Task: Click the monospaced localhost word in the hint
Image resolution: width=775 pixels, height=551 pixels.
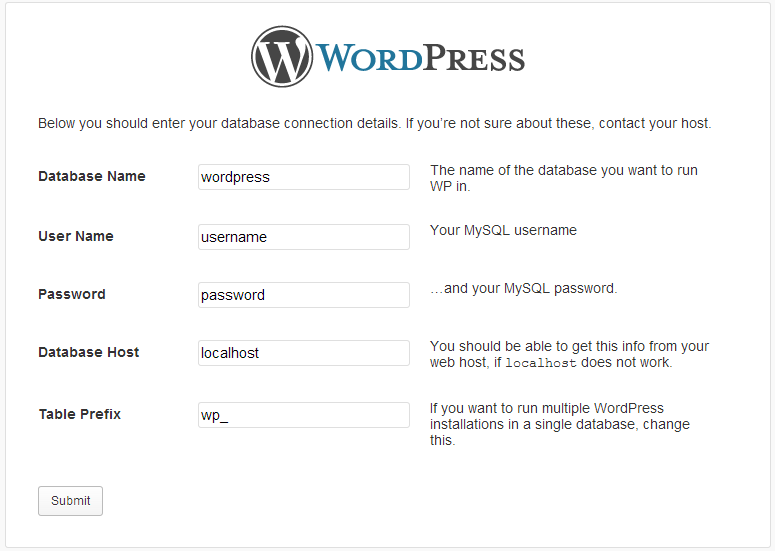Action: pos(541,363)
